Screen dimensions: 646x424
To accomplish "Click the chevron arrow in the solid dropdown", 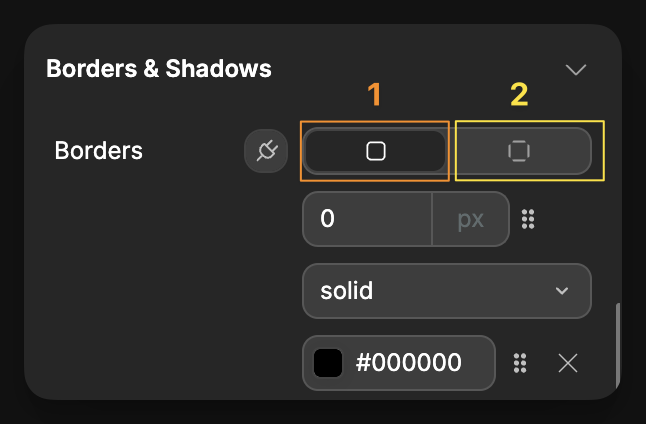I will click(x=561, y=291).
